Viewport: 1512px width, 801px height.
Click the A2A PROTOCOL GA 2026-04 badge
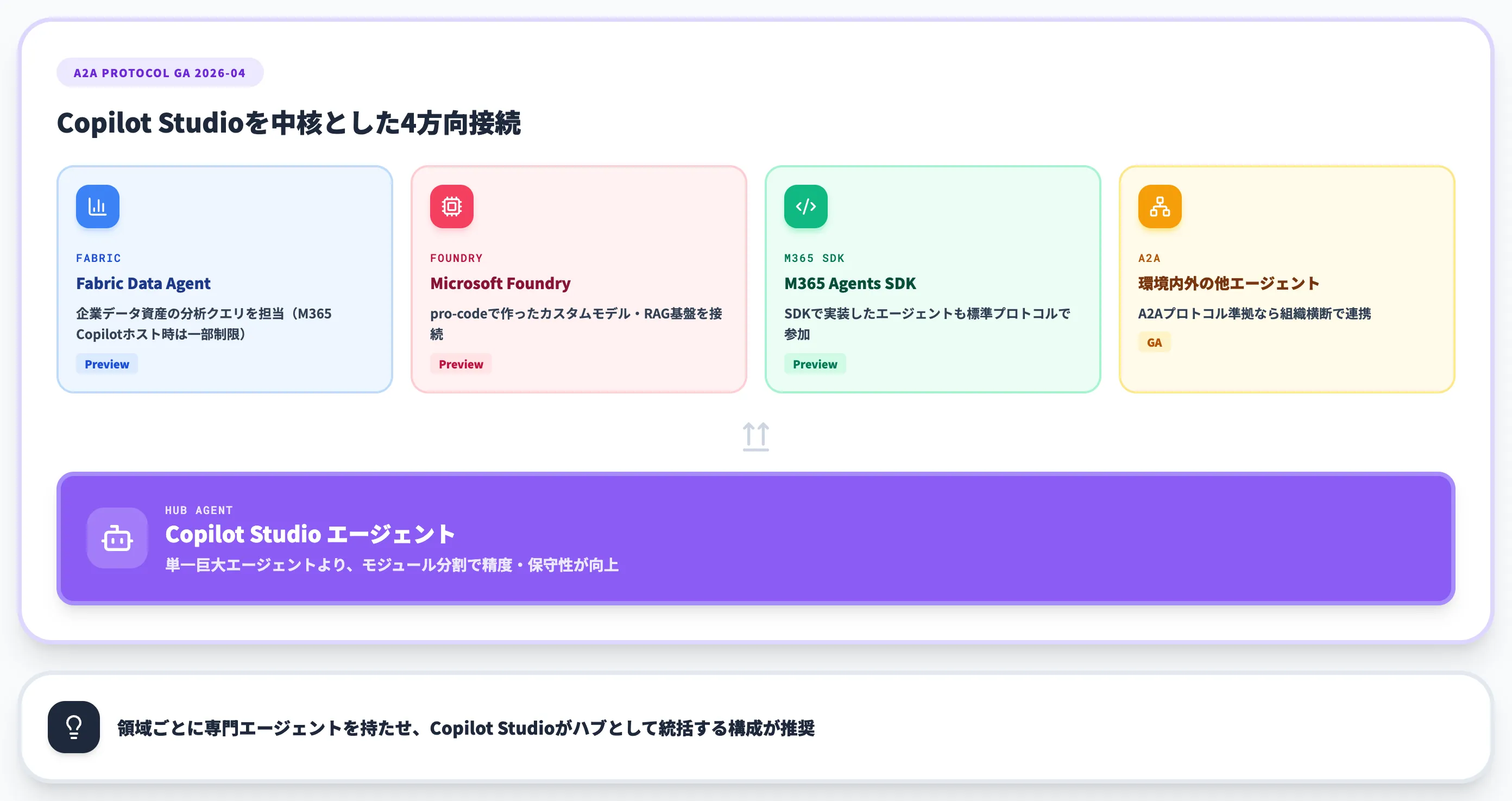[x=160, y=73]
